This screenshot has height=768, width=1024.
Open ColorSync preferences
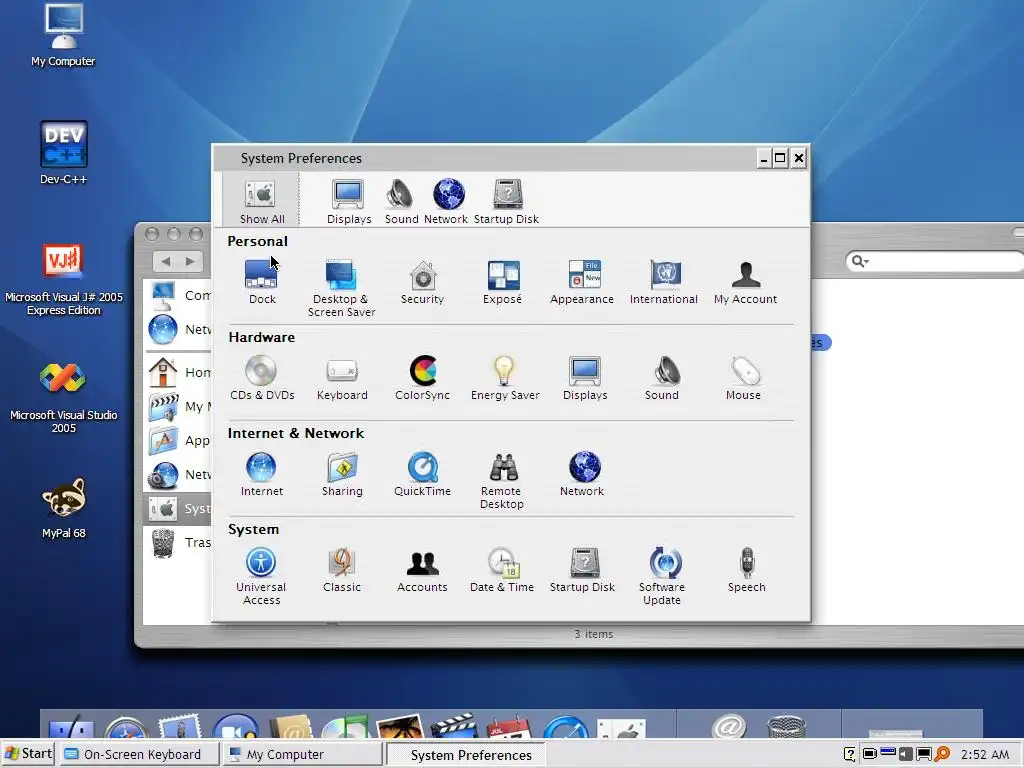coord(423,378)
